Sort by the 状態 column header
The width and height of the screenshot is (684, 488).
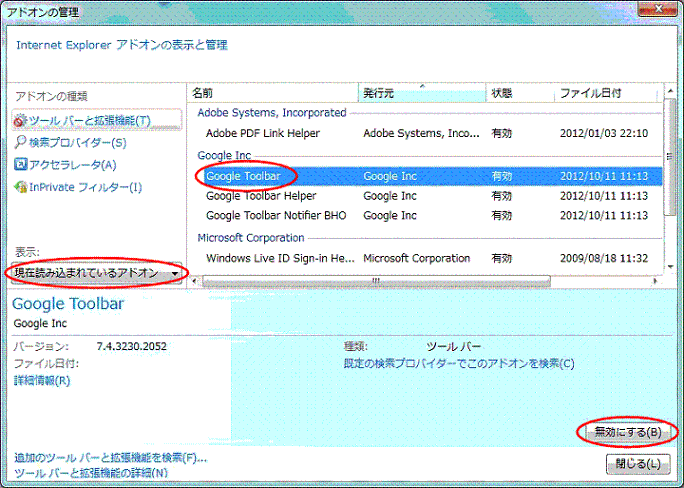(520, 93)
